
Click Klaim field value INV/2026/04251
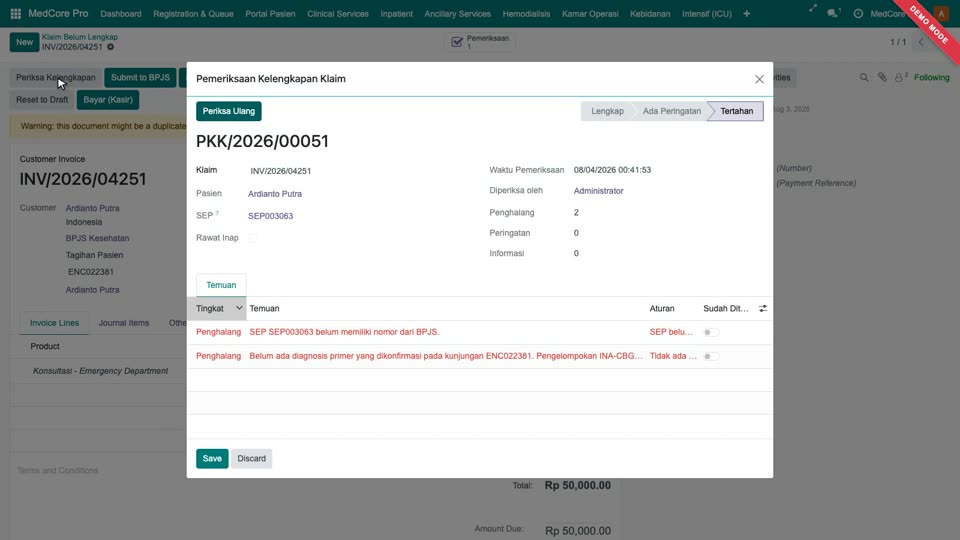point(280,171)
